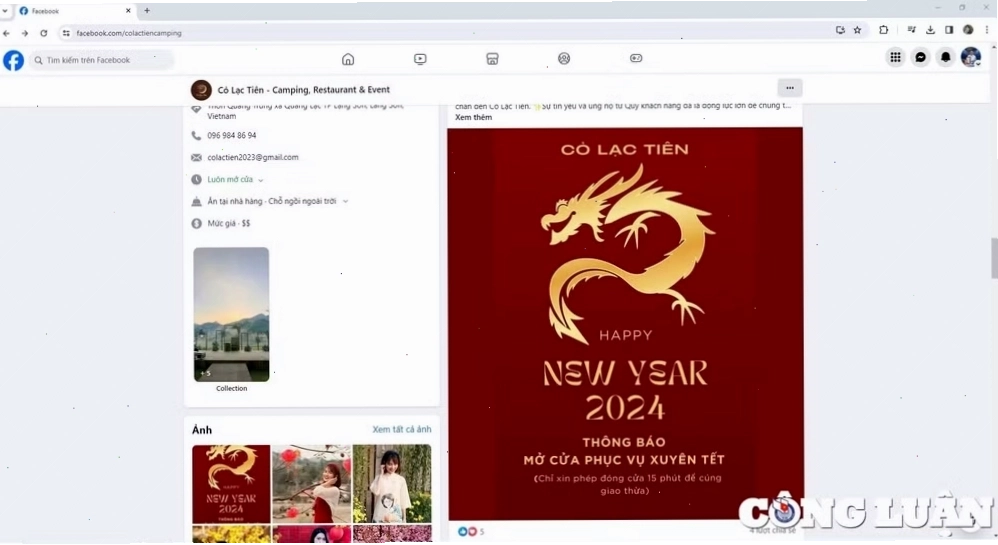Open the Gaming icon in top navigation
This screenshot has height=545, width=998.
click(x=636, y=58)
